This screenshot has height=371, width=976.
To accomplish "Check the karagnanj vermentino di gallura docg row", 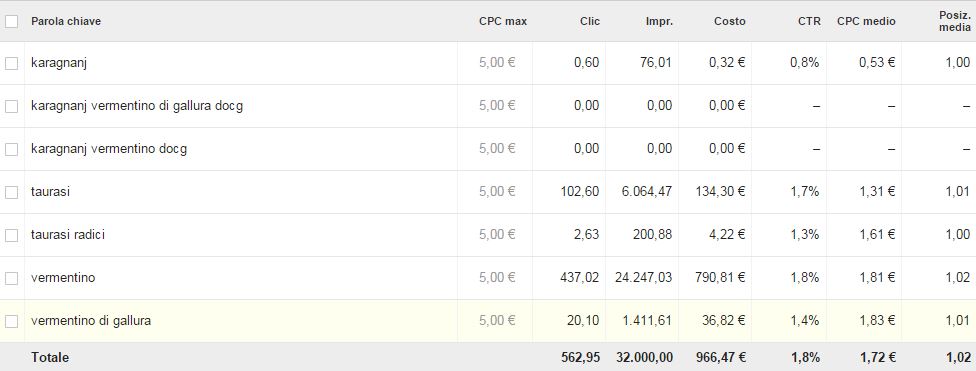I will pyautogui.click(x=11, y=106).
